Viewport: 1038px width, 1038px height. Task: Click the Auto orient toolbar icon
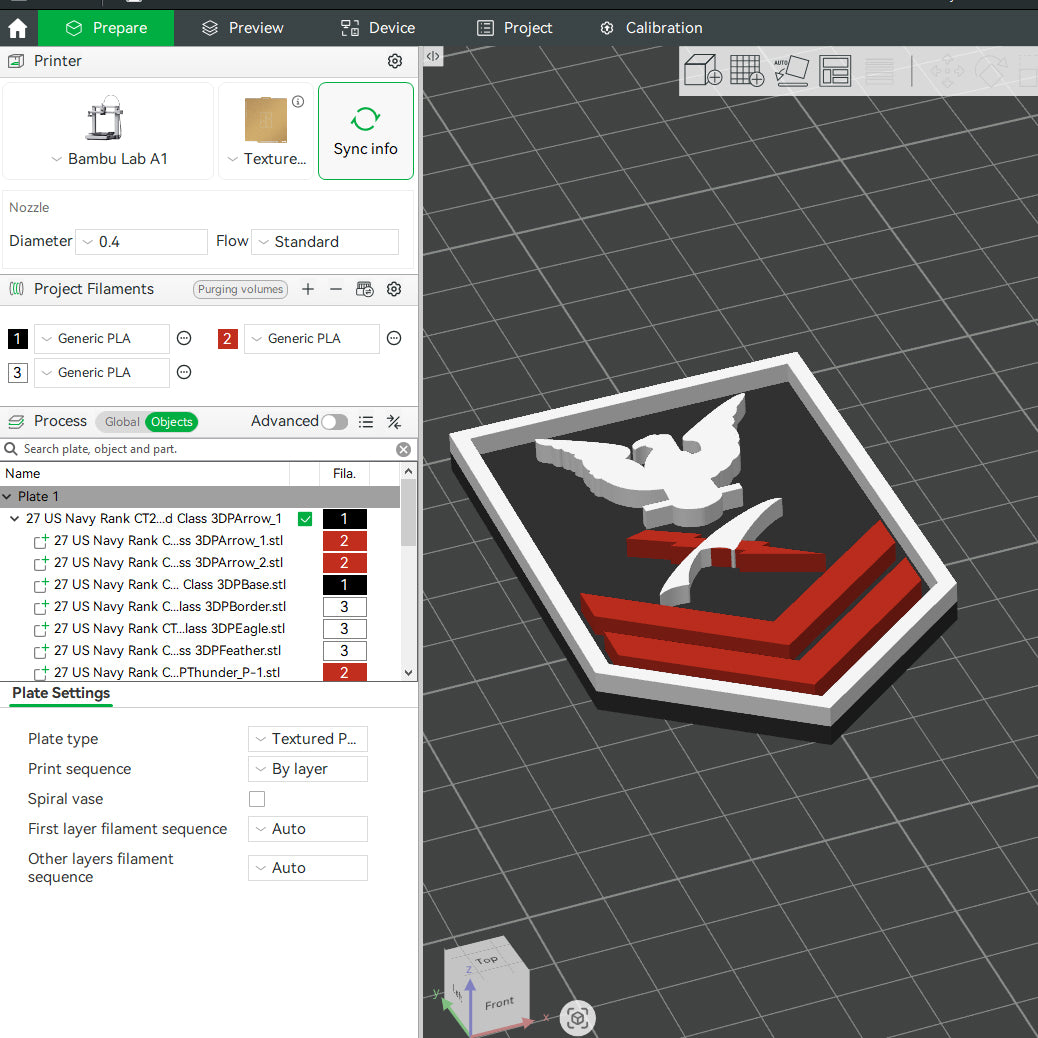[791, 70]
